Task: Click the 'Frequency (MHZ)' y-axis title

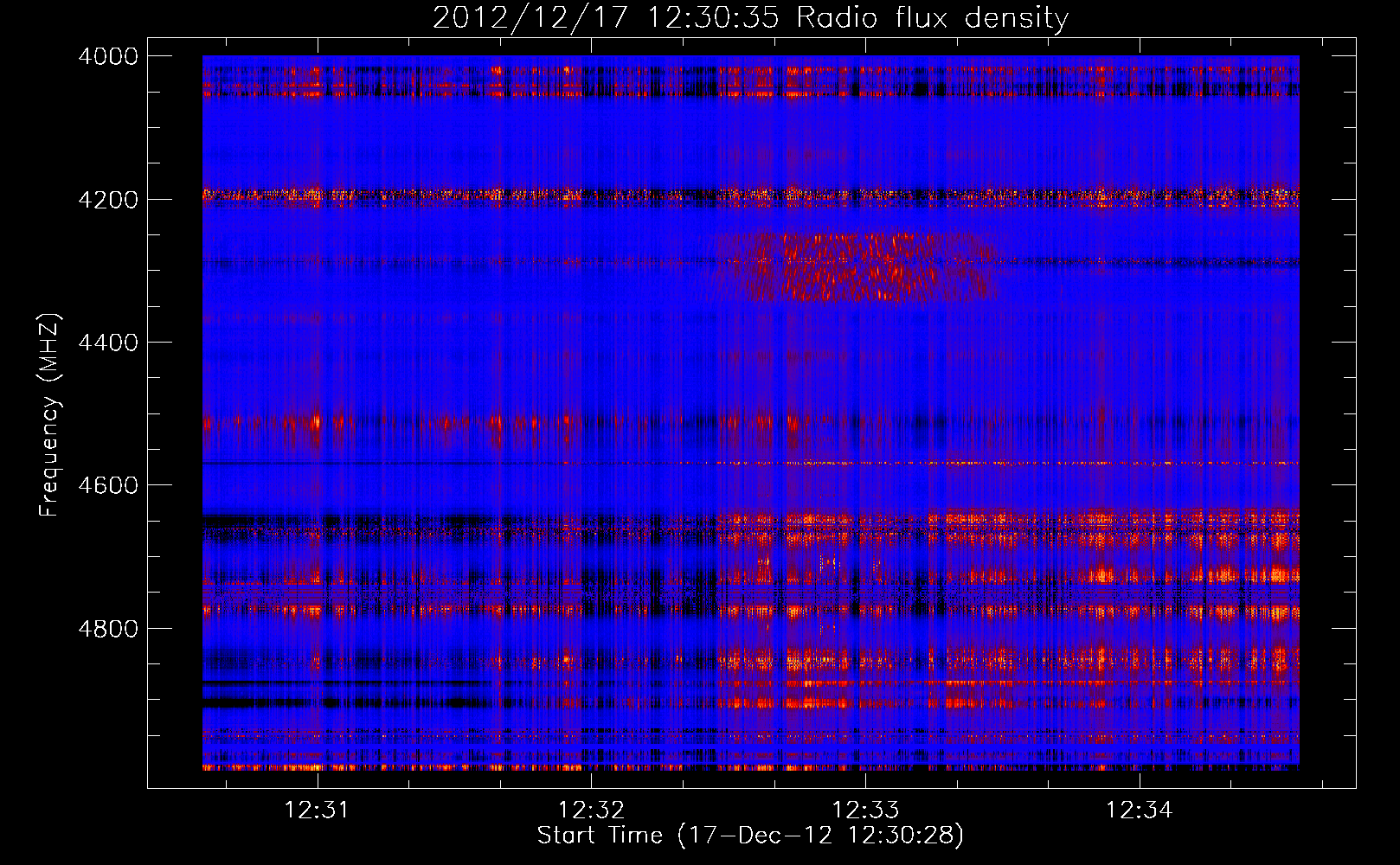Action: click(x=50, y=415)
